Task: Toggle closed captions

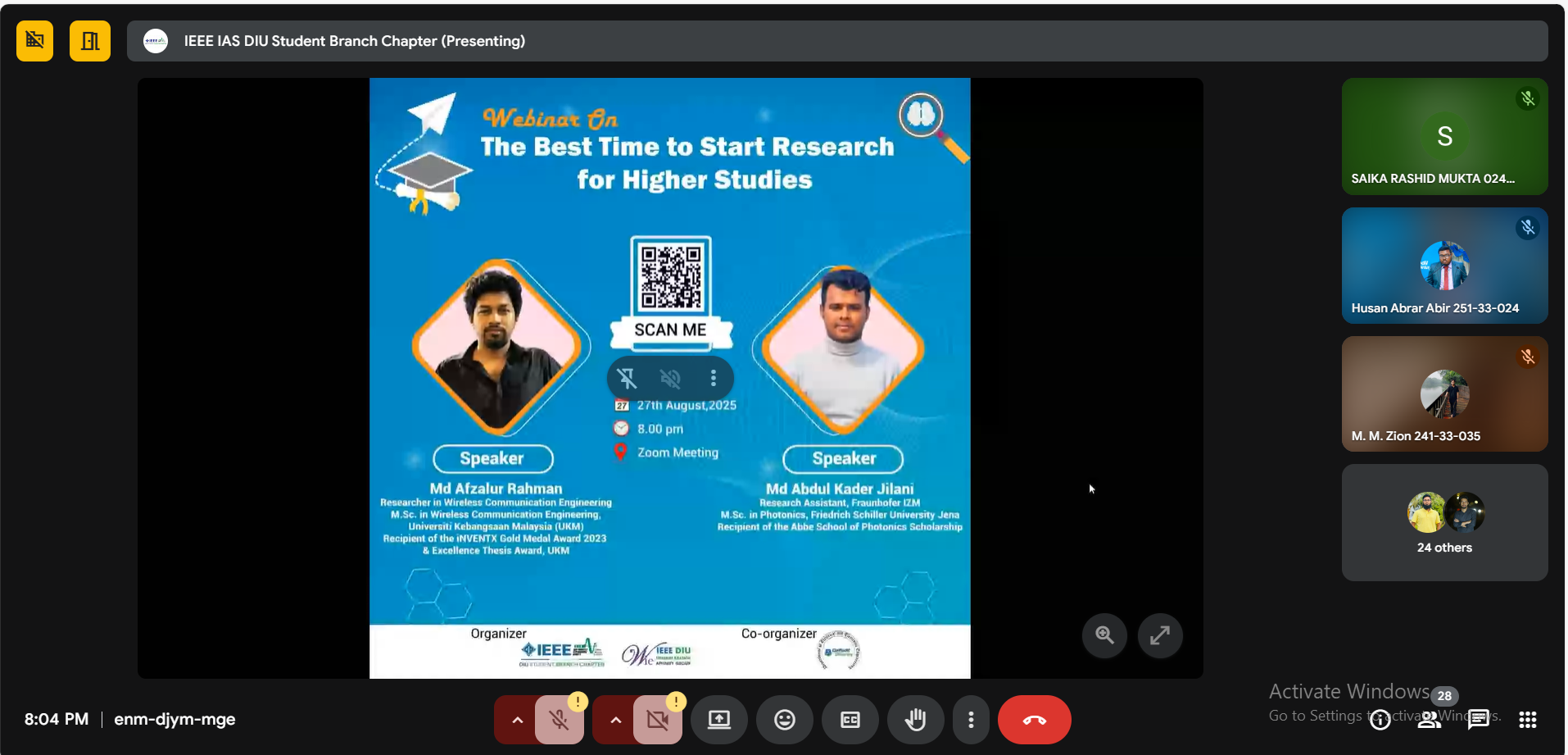Action: [x=850, y=720]
